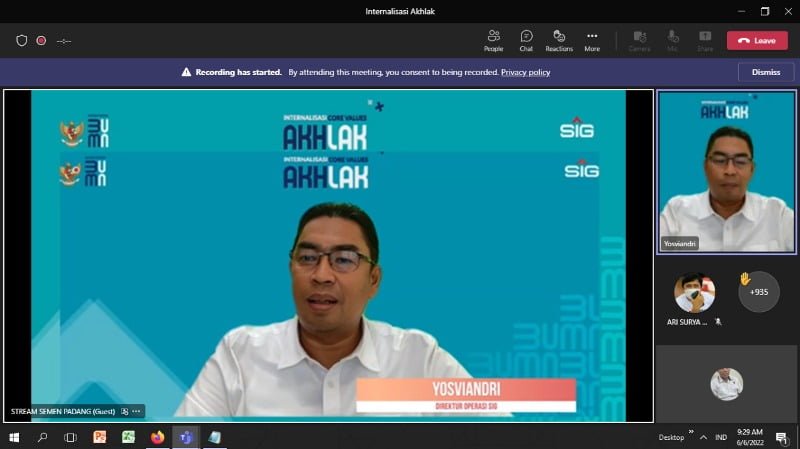Open Firefox from the taskbar
800x449 pixels.
pos(157,437)
